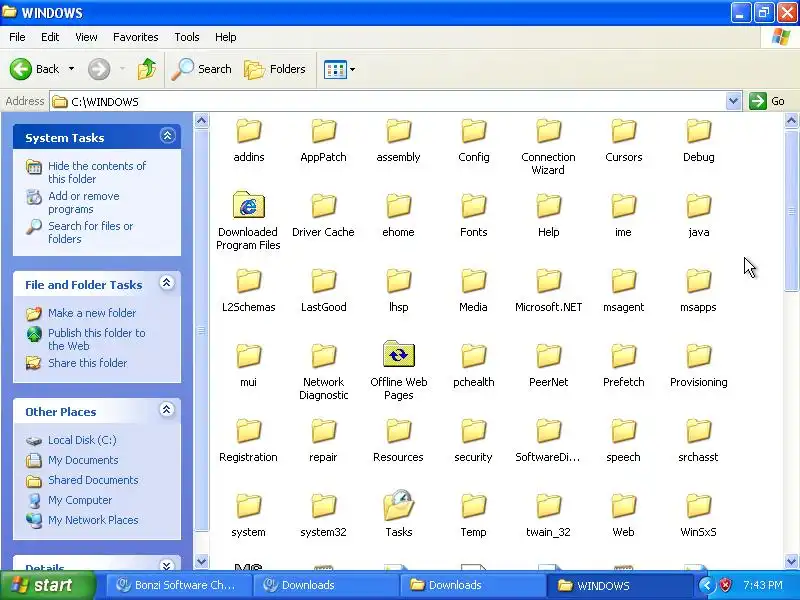Click the file list scroll down arrow
Viewport: 800px width, 600px height.
pos(791,561)
